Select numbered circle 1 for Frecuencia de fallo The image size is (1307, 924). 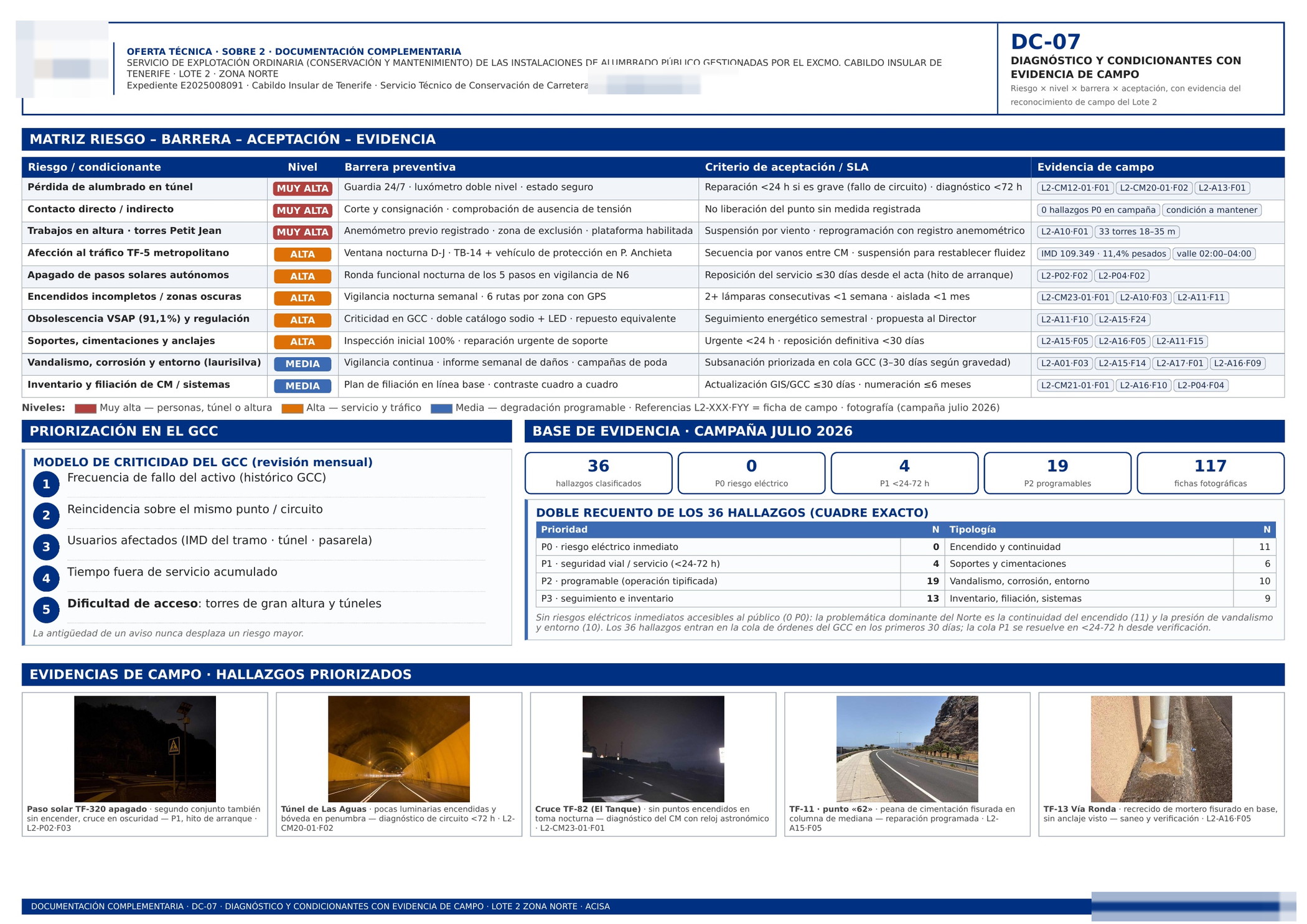46,484
